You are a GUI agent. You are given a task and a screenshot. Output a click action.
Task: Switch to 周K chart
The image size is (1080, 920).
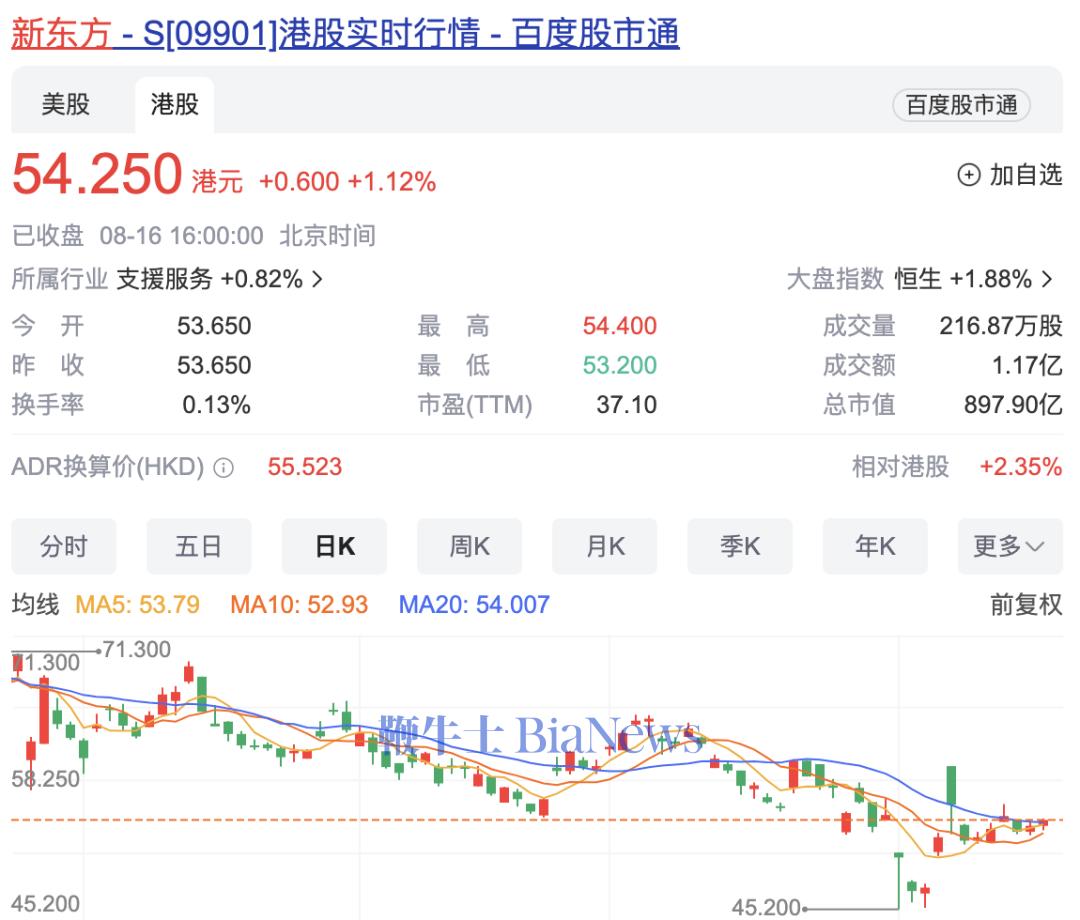[469, 547]
